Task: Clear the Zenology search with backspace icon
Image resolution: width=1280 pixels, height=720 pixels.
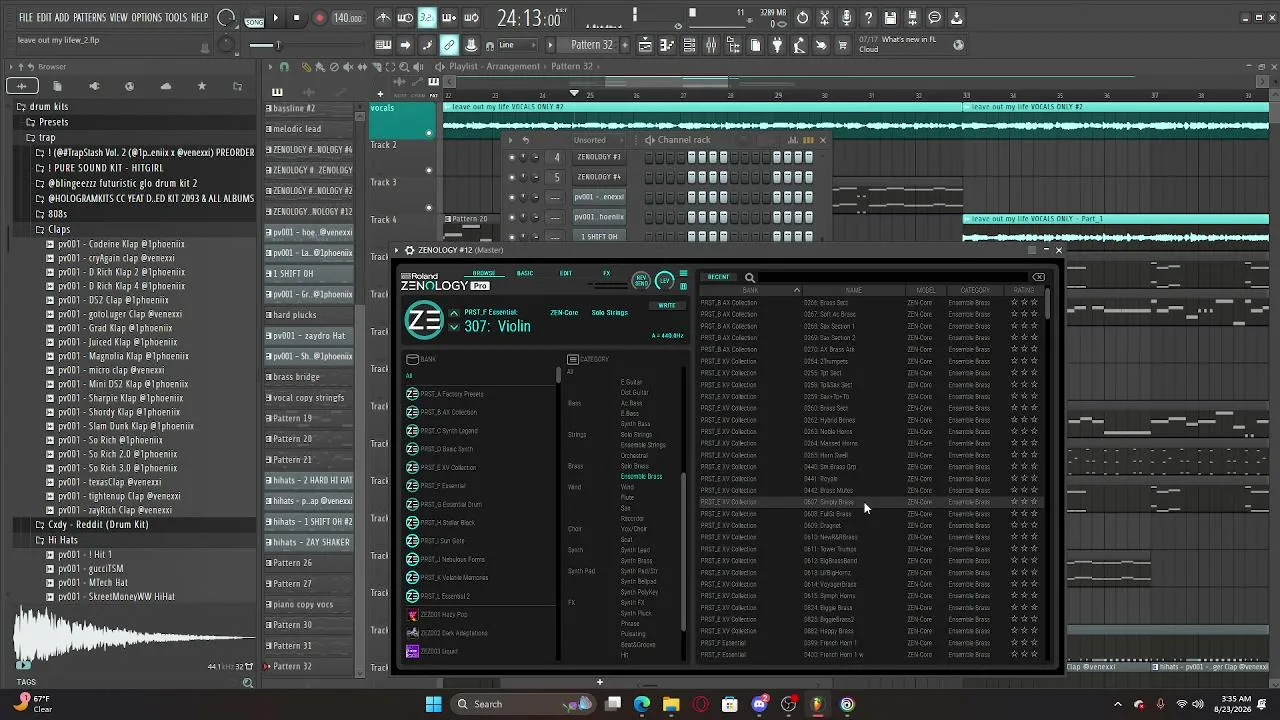Action: coord(1039,277)
